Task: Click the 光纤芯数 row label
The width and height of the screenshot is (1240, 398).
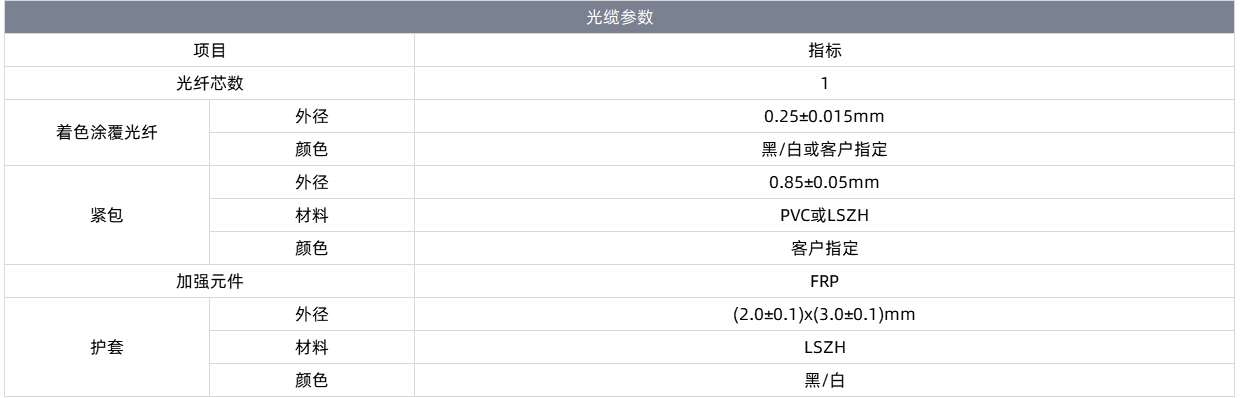Action: pos(210,83)
